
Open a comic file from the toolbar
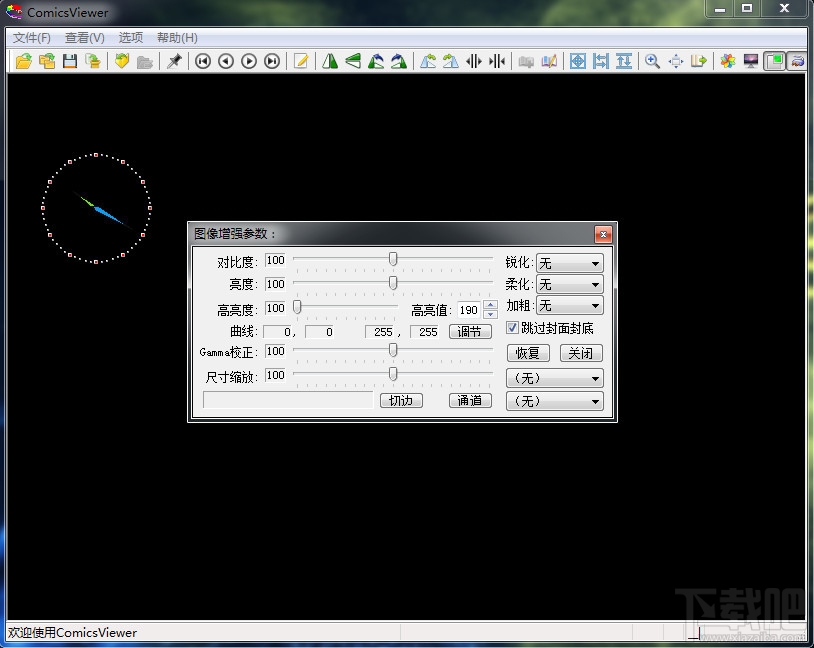tap(22, 61)
